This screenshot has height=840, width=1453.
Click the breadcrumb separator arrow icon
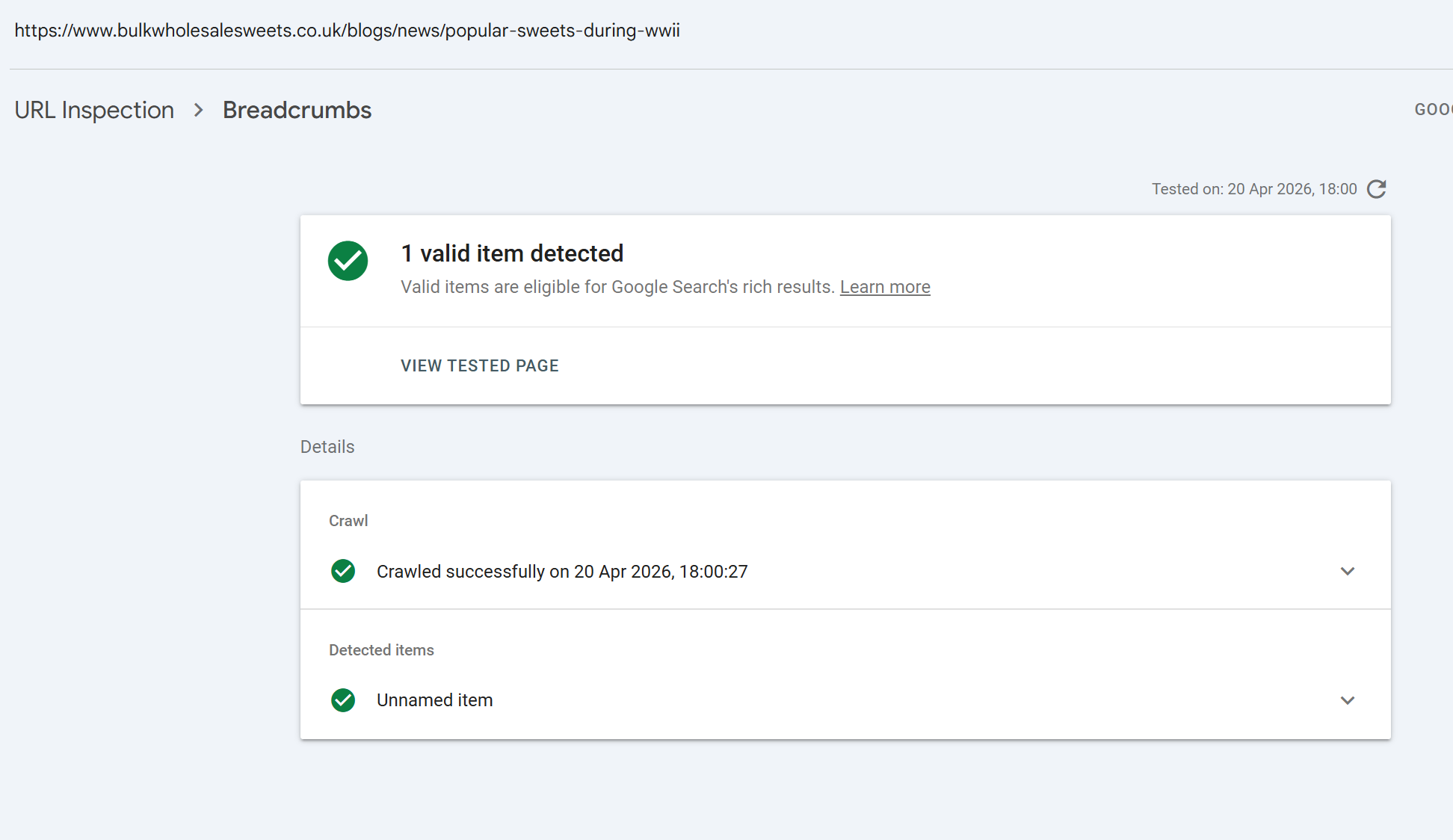click(198, 111)
